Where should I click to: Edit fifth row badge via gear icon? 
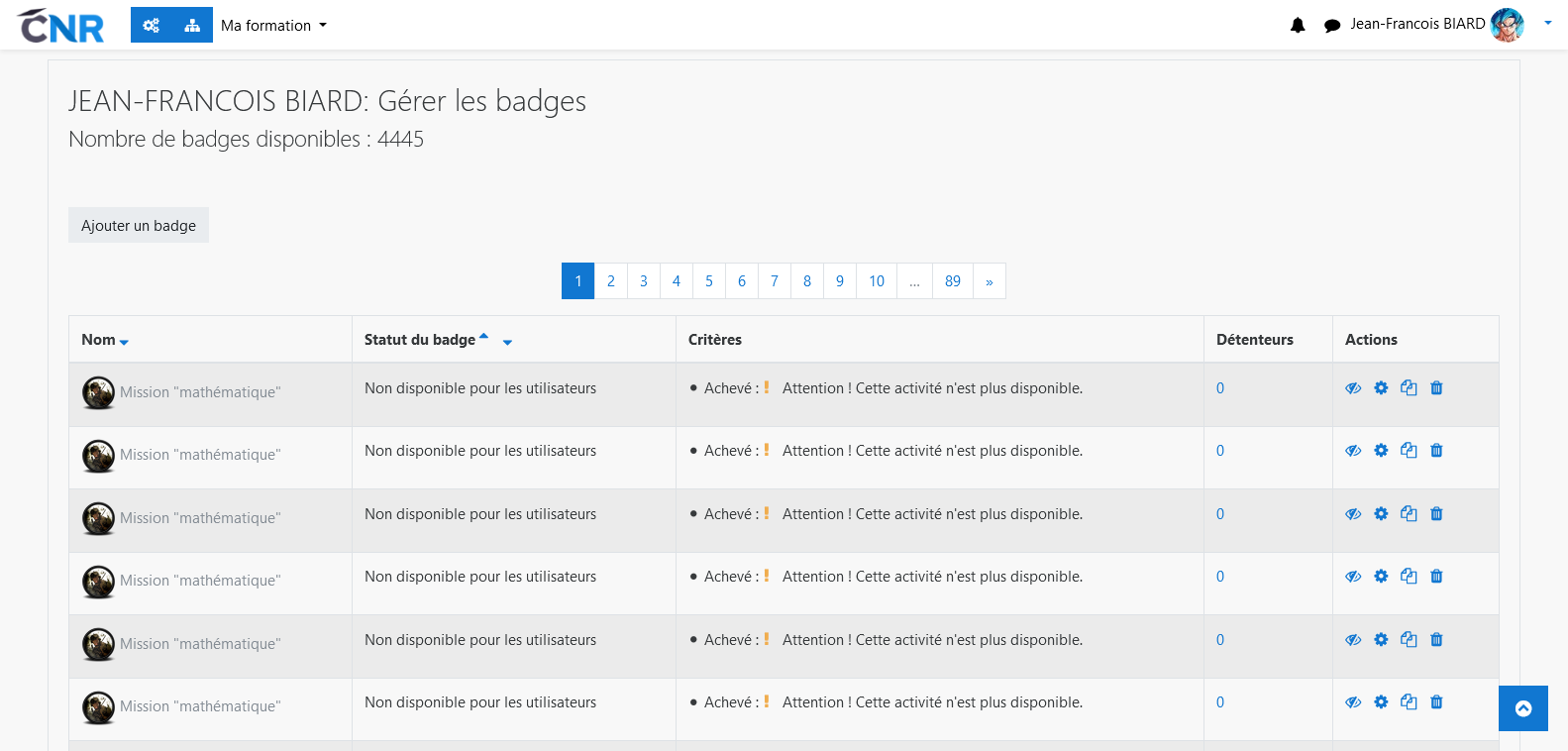1381,640
